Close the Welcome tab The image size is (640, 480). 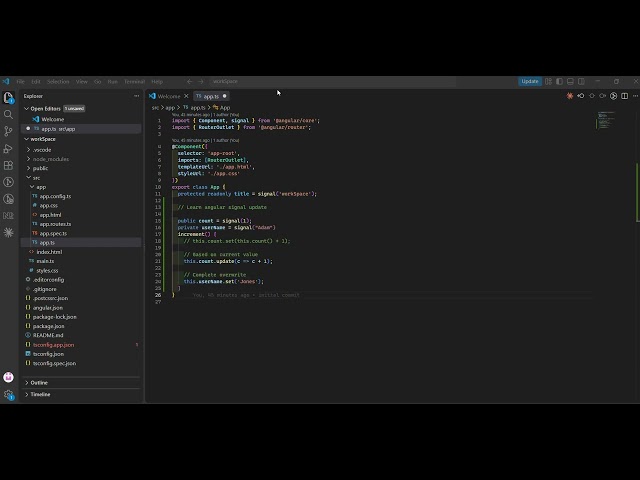click(186, 96)
